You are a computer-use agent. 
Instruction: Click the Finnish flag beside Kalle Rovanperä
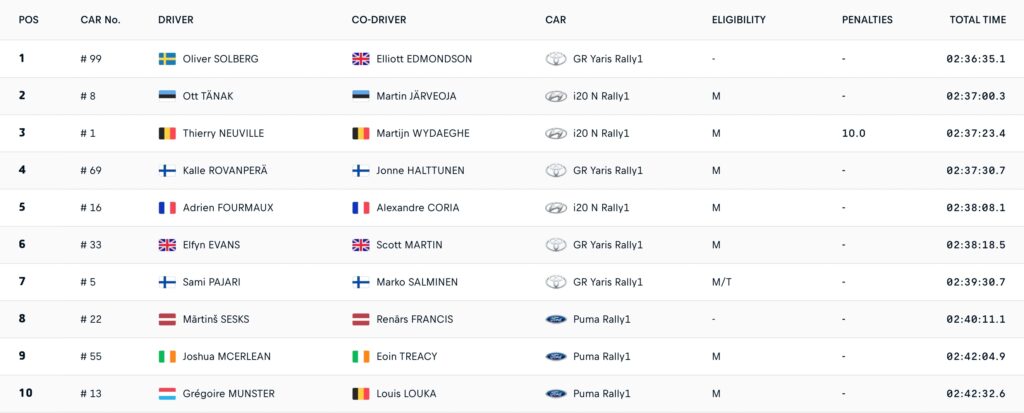tap(167, 171)
